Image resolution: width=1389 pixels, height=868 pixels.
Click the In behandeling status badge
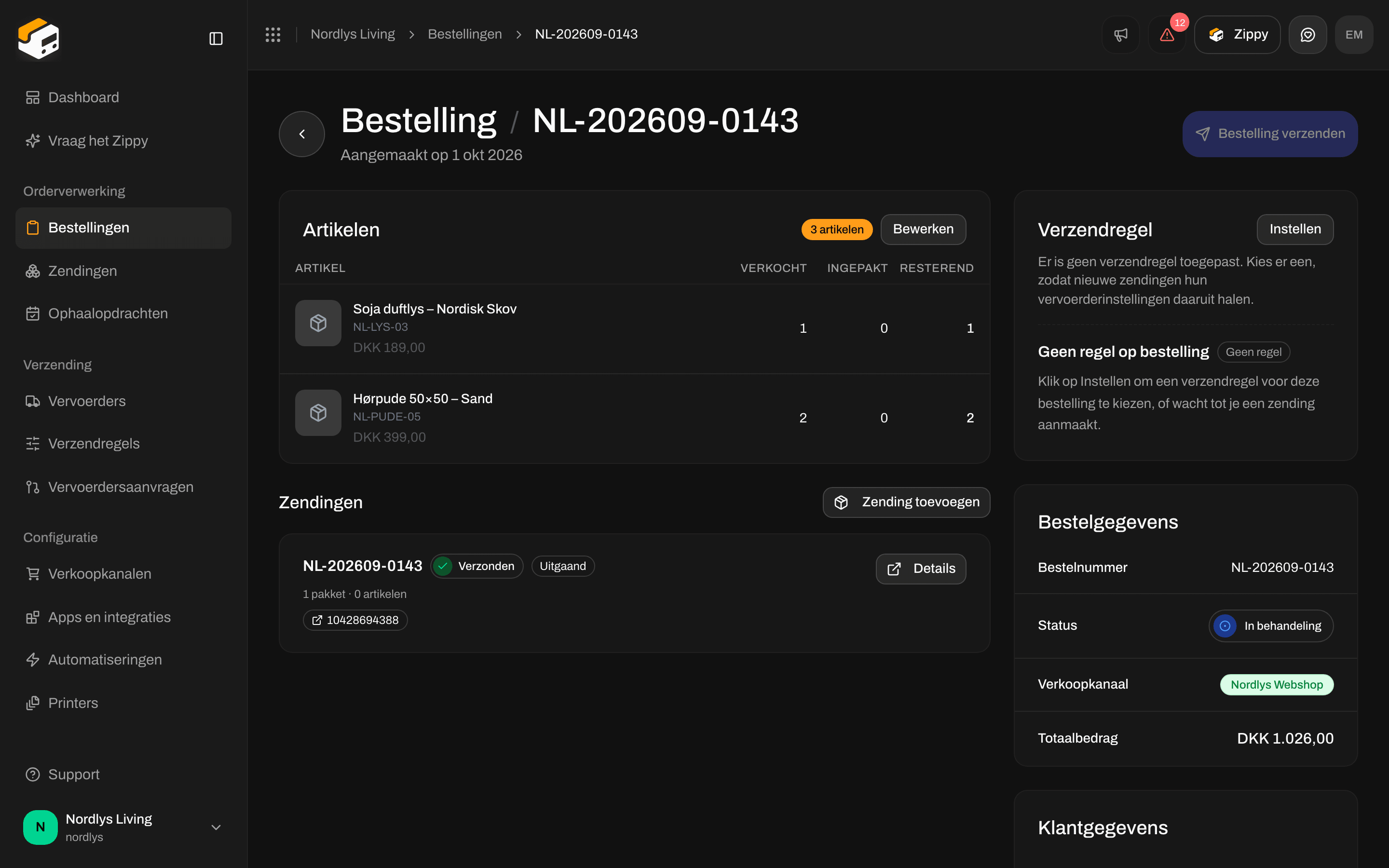1271,626
